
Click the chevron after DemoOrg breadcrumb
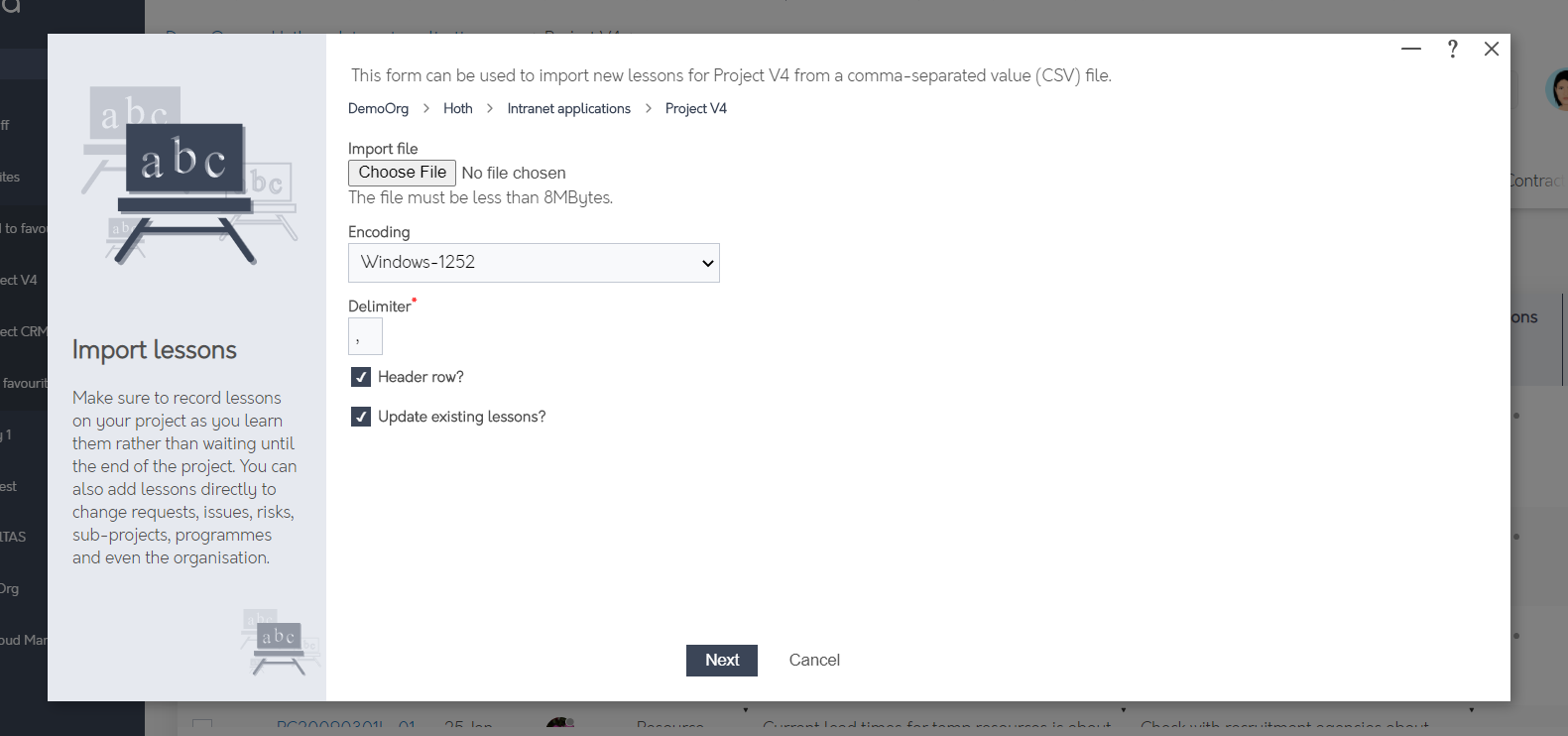pos(426,108)
